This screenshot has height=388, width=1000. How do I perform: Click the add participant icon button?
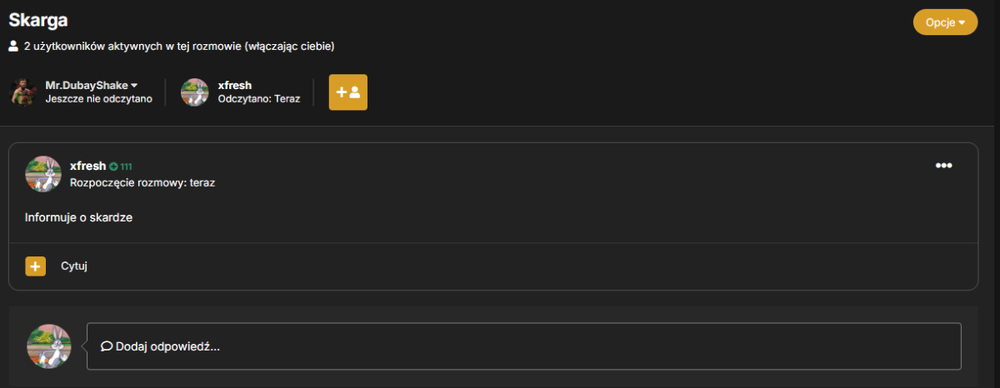[348, 93]
